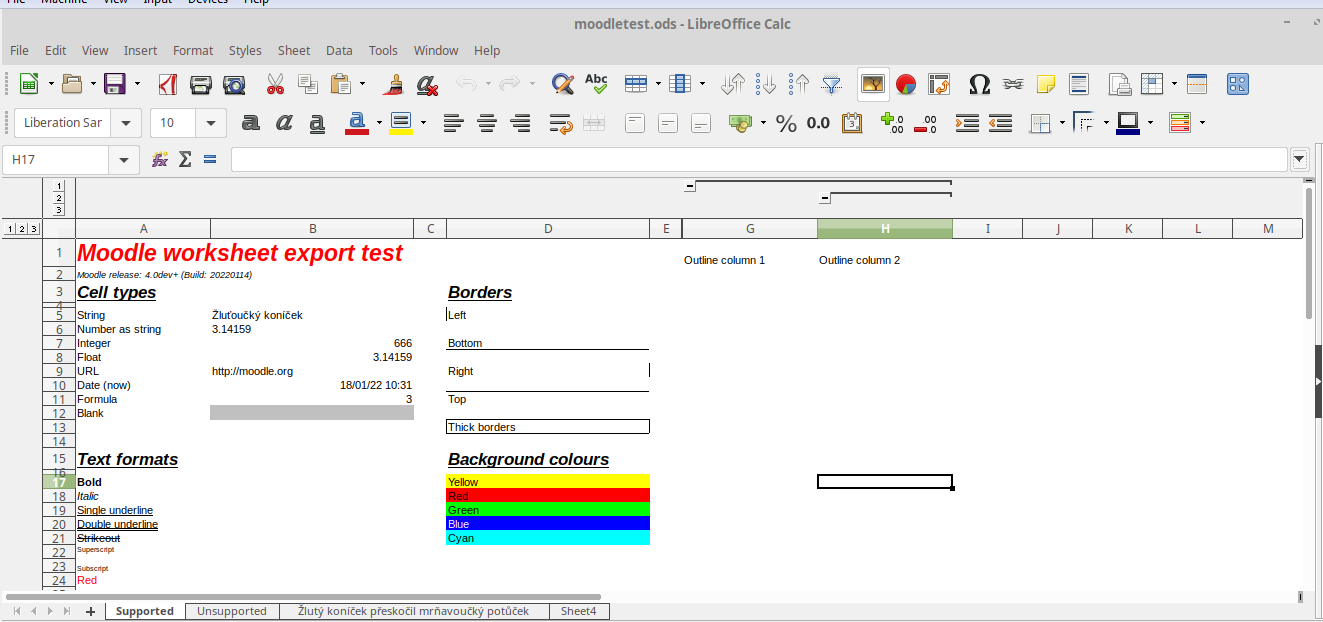Click the New spreadsheet icon
This screenshot has width=1323, height=622.
(x=29, y=84)
